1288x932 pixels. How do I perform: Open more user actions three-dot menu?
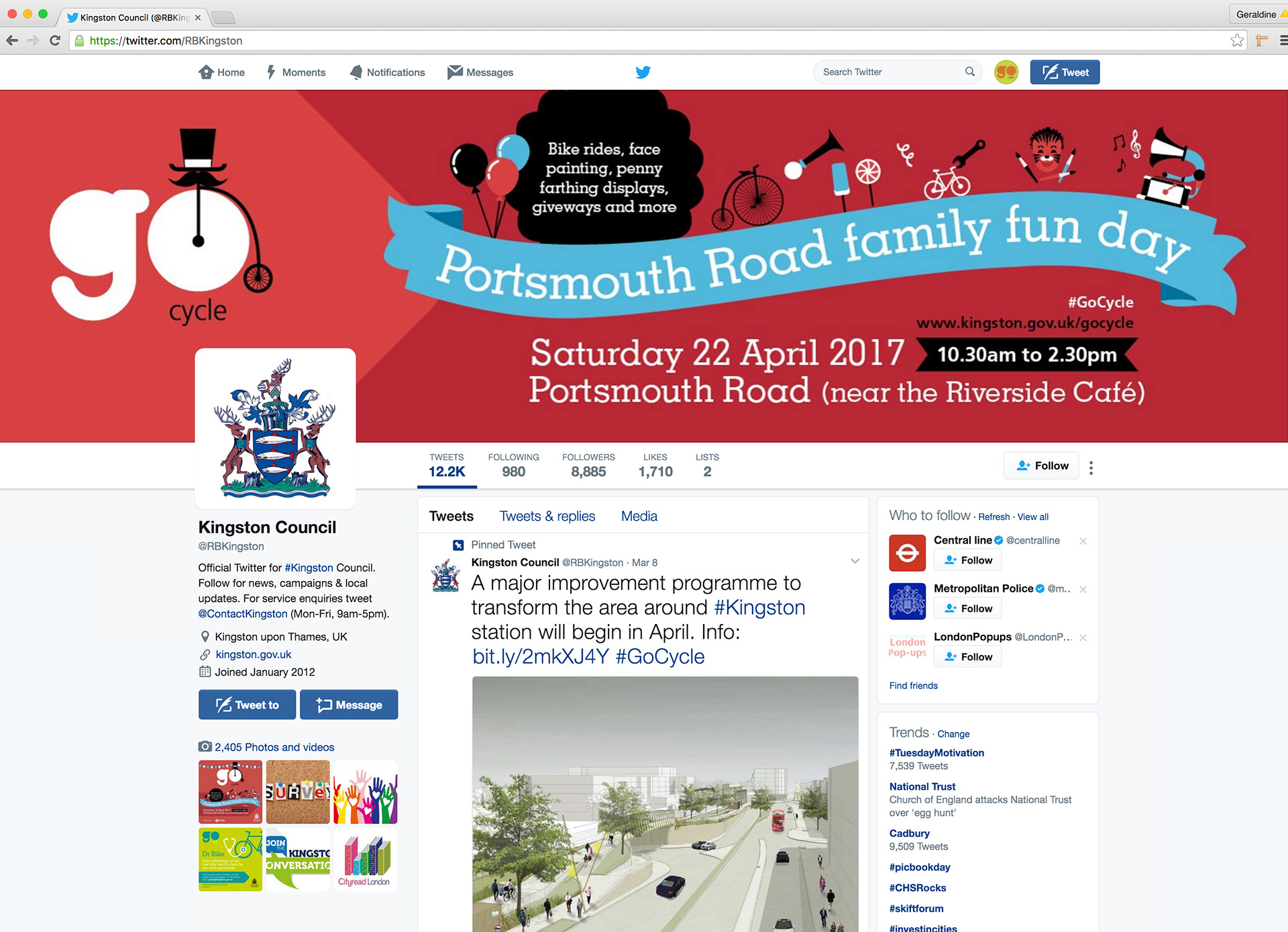(1091, 468)
